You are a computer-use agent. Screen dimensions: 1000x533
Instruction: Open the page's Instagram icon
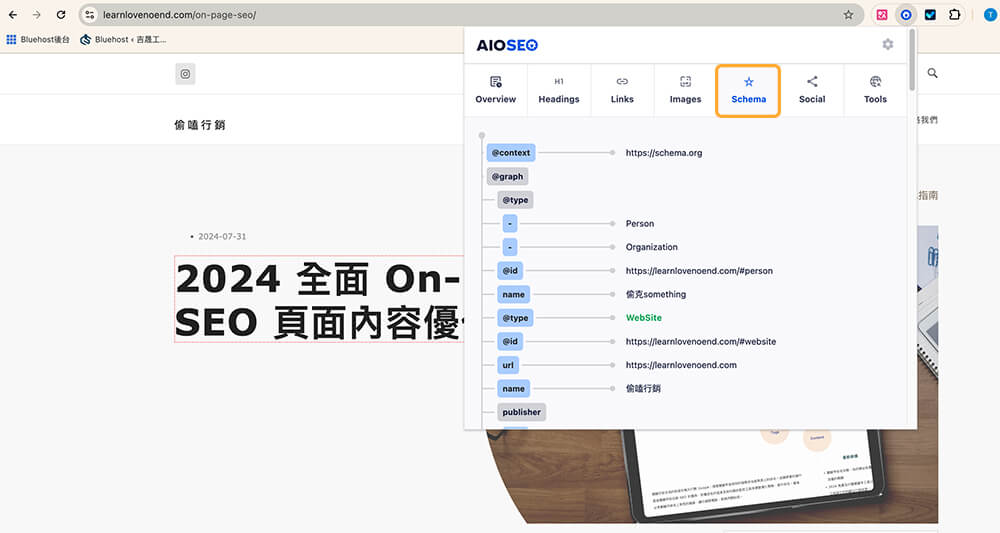pyautogui.click(x=185, y=74)
